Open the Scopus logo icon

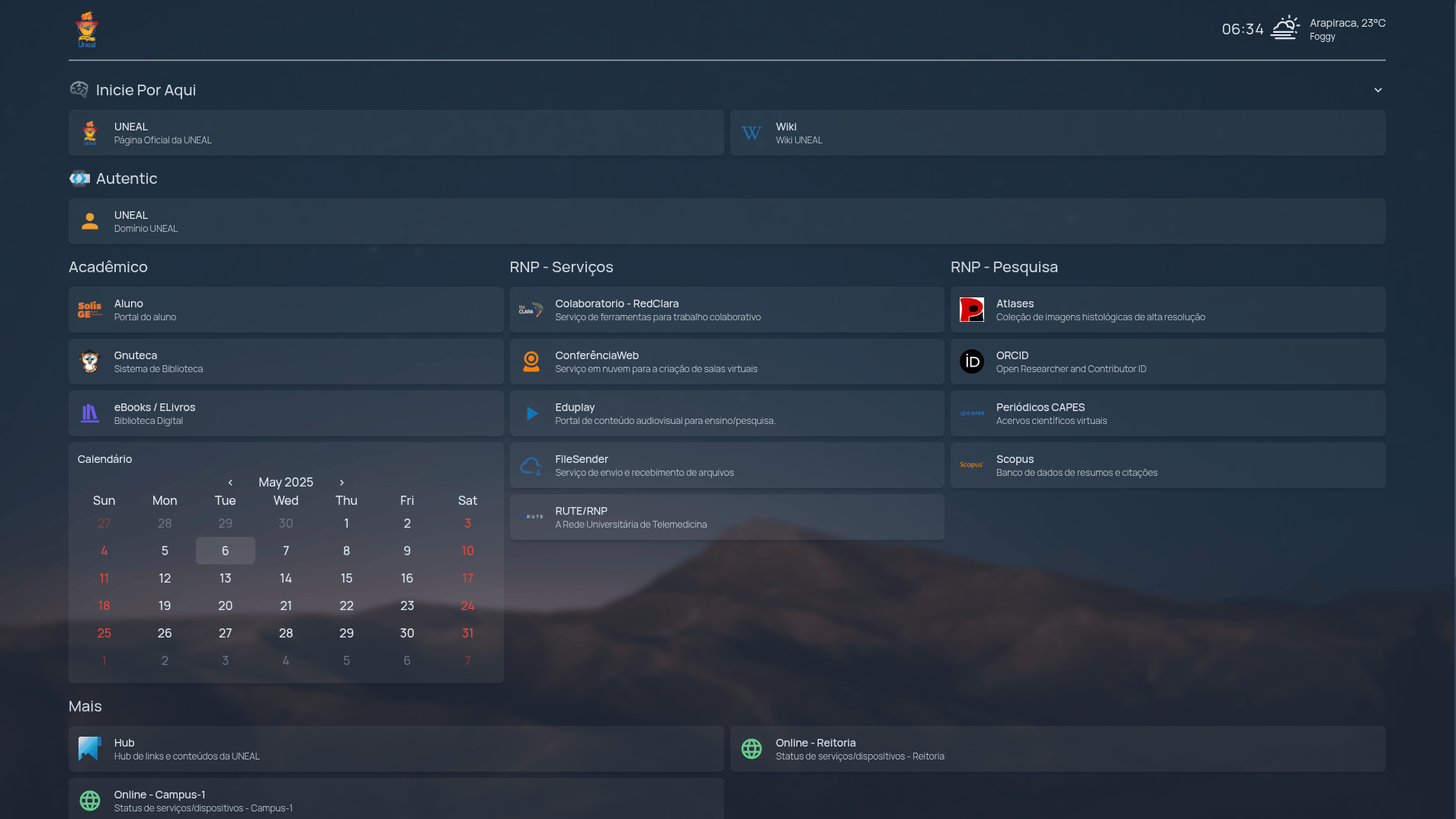pos(972,465)
